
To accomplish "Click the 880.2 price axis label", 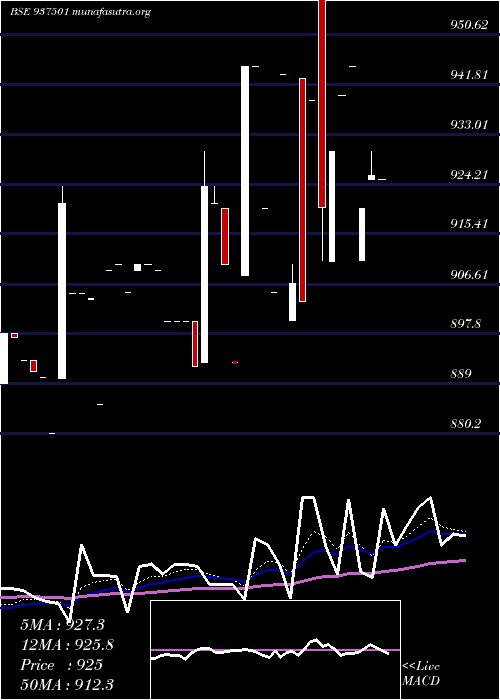I will pyautogui.click(x=466, y=424).
